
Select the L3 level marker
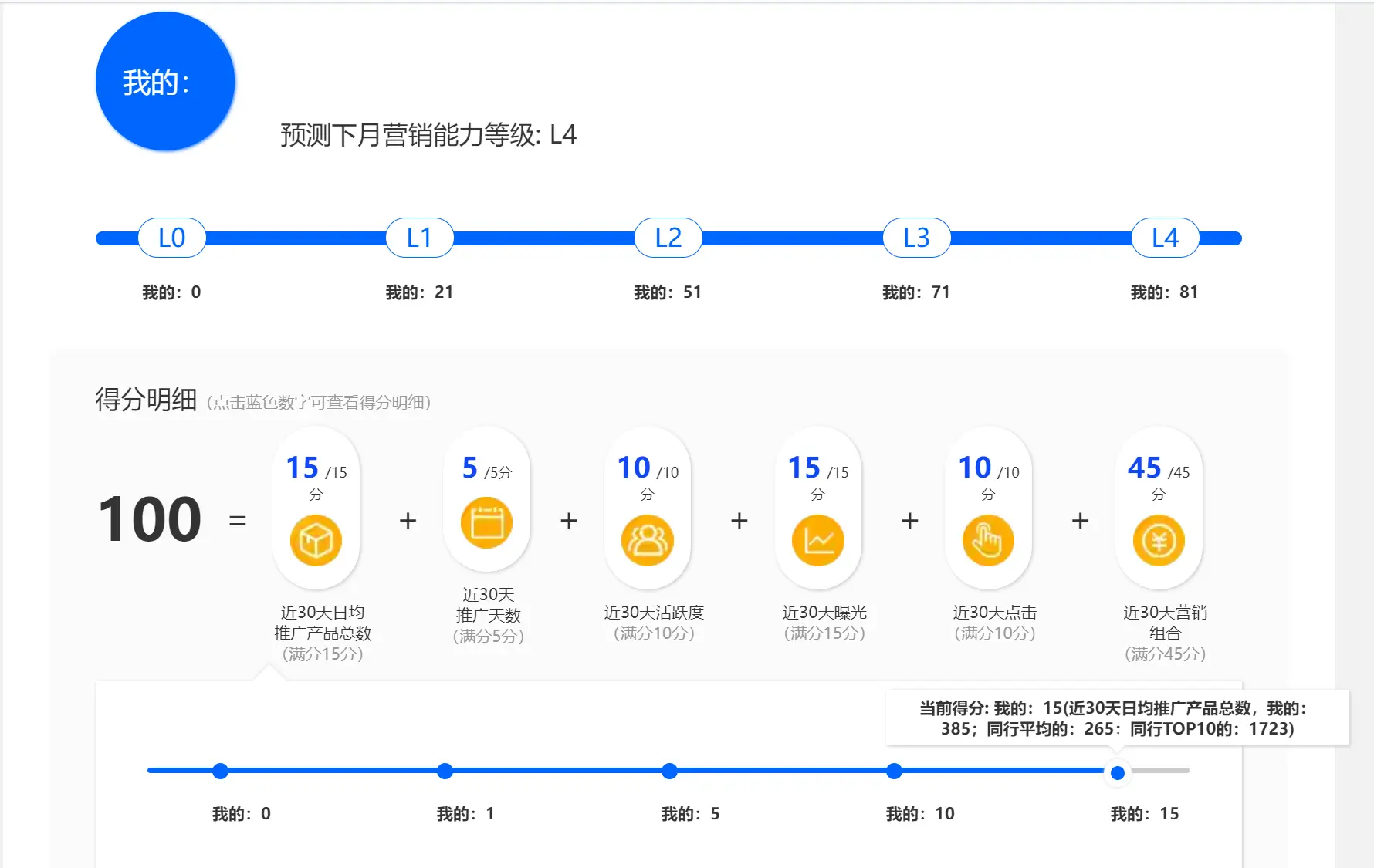916,238
